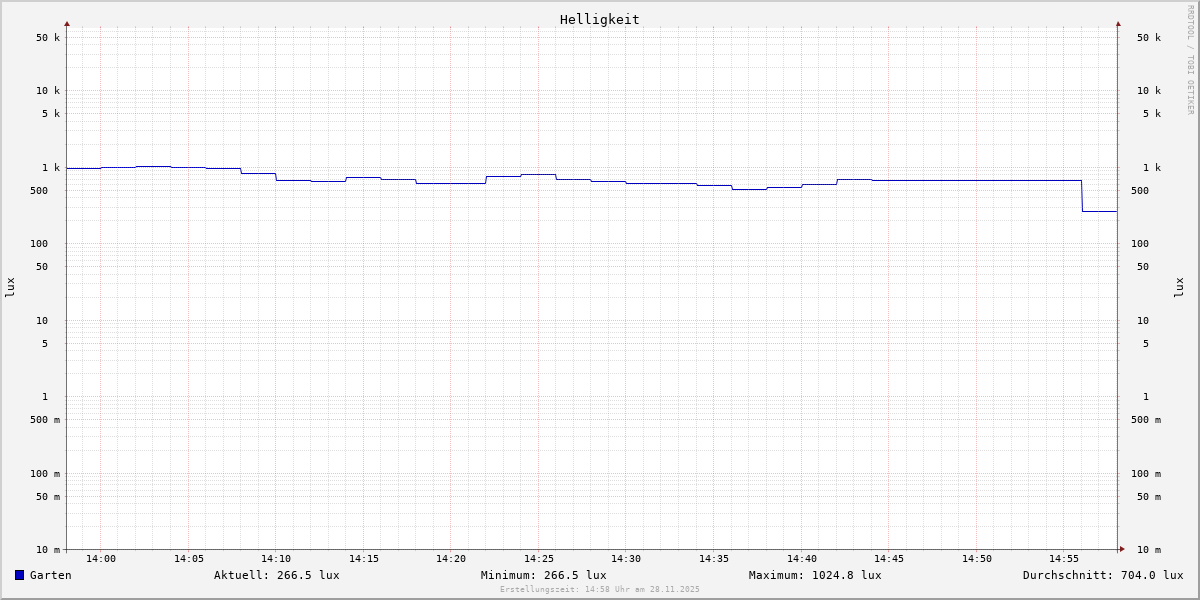This screenshot has height=600, width=1200.
Task: Click the 10 m label on right axis
Action: (x=1148, y=550)
